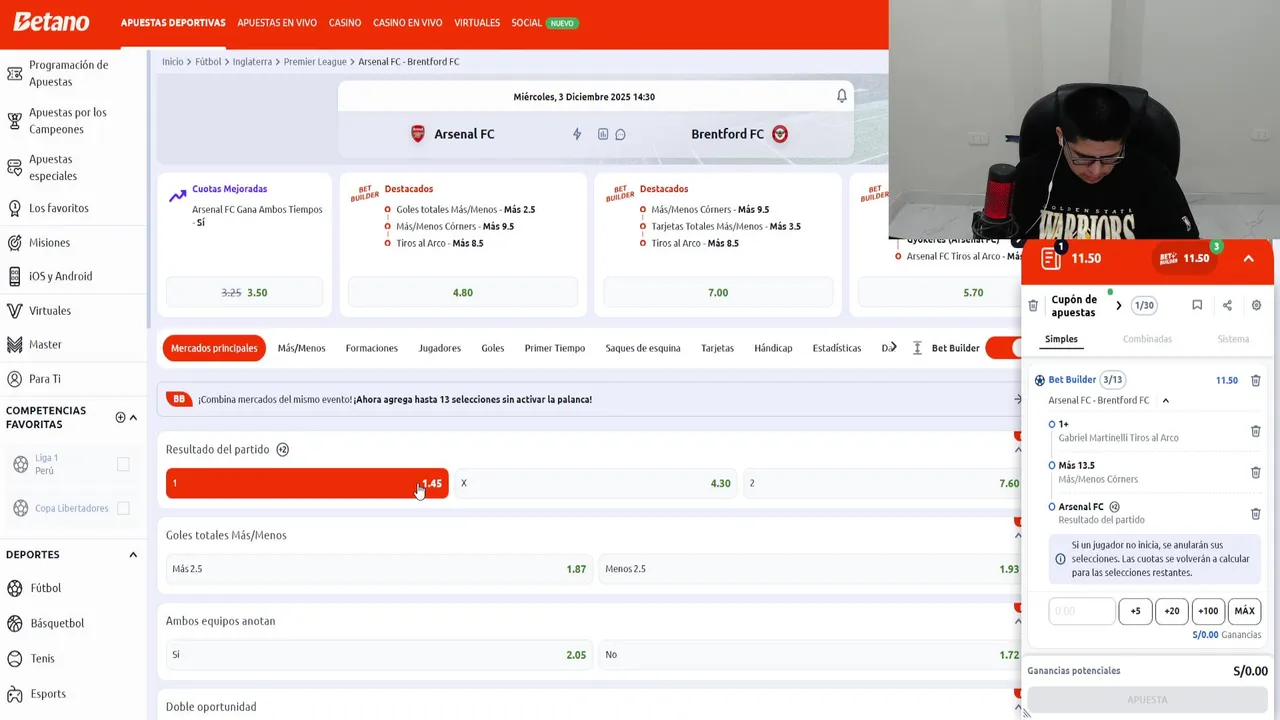Open Casino top menu
The image size is (1280, 720).
[345, 22]
